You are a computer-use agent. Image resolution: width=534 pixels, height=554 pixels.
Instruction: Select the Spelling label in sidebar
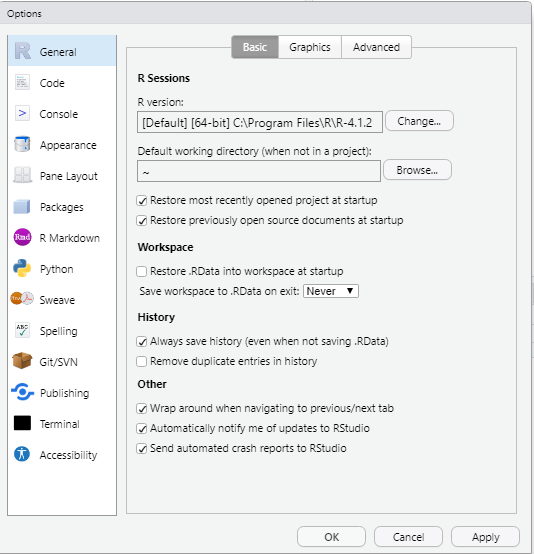tap(59, 331)
